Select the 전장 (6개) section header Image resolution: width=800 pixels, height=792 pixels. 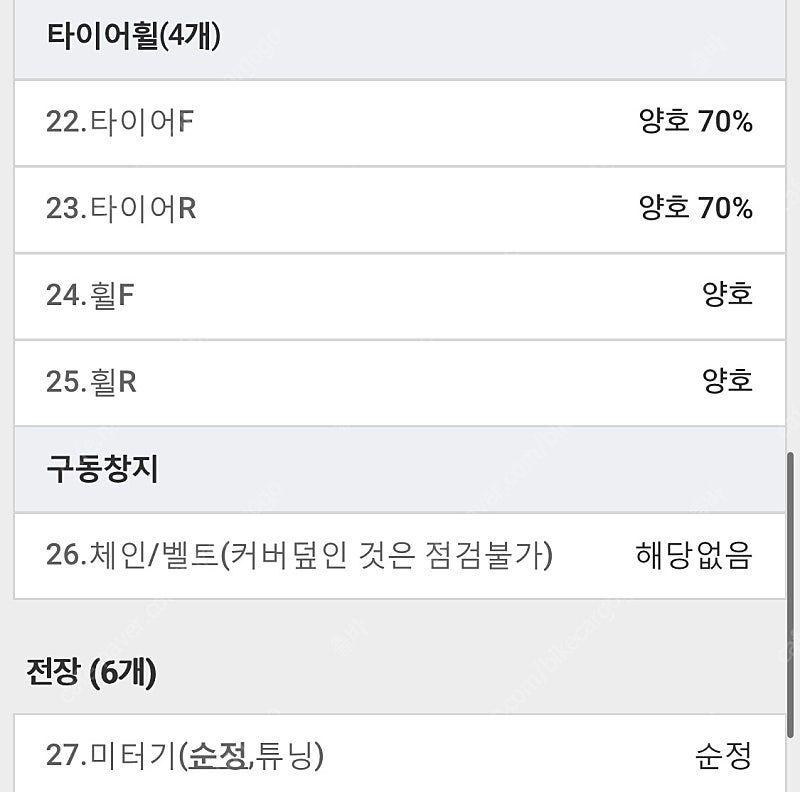click(x=91, y=673)
